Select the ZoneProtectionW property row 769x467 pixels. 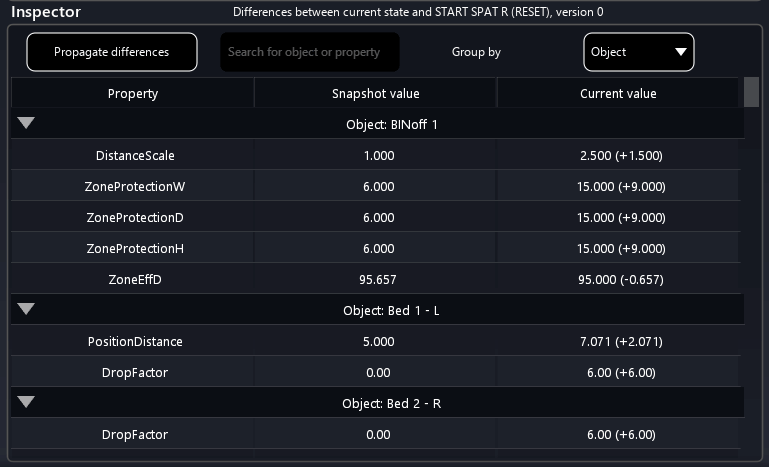tap(133, 187)
